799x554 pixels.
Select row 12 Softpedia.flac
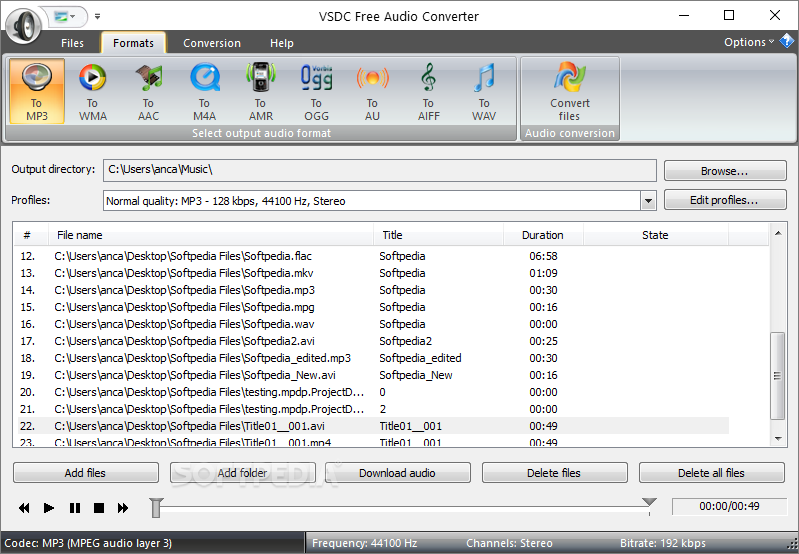pyautogui.click(x=373, y=256)
